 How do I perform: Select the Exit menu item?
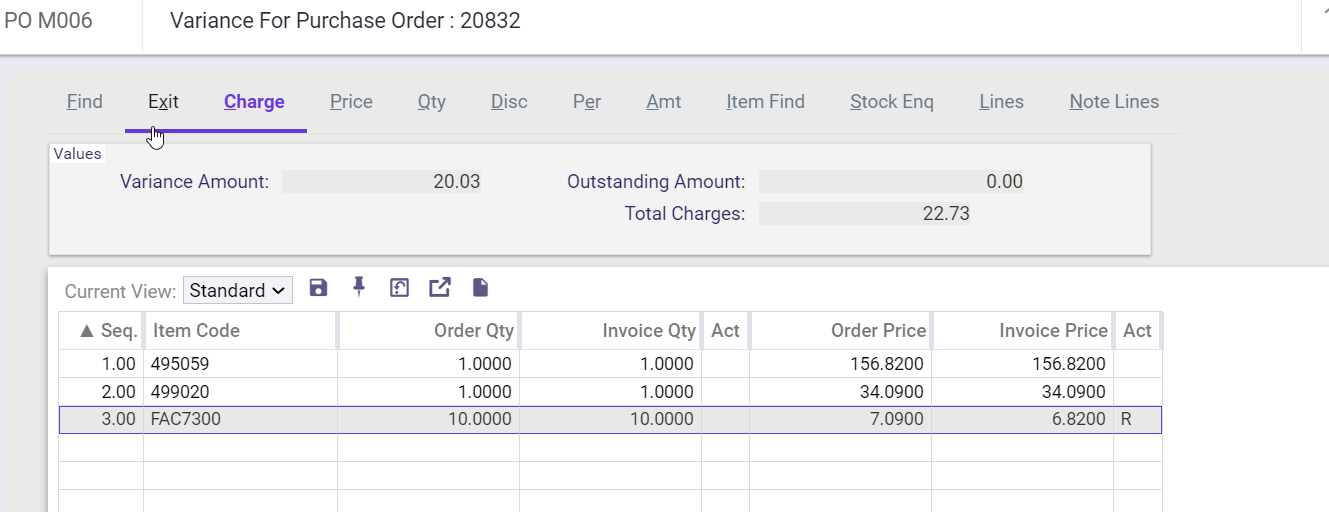(163, 102)
